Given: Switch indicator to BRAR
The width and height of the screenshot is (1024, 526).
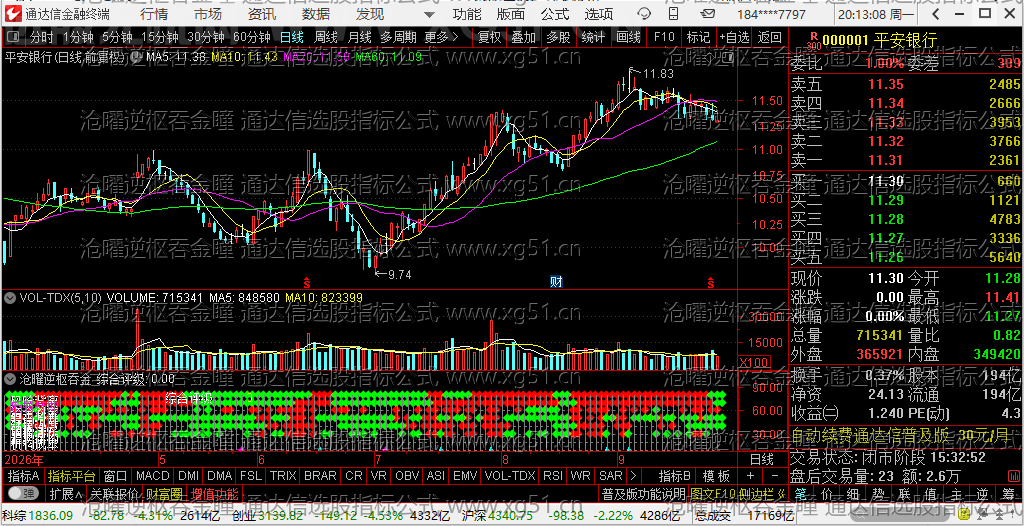Looking at the screenshot, I should pos(320,476).
